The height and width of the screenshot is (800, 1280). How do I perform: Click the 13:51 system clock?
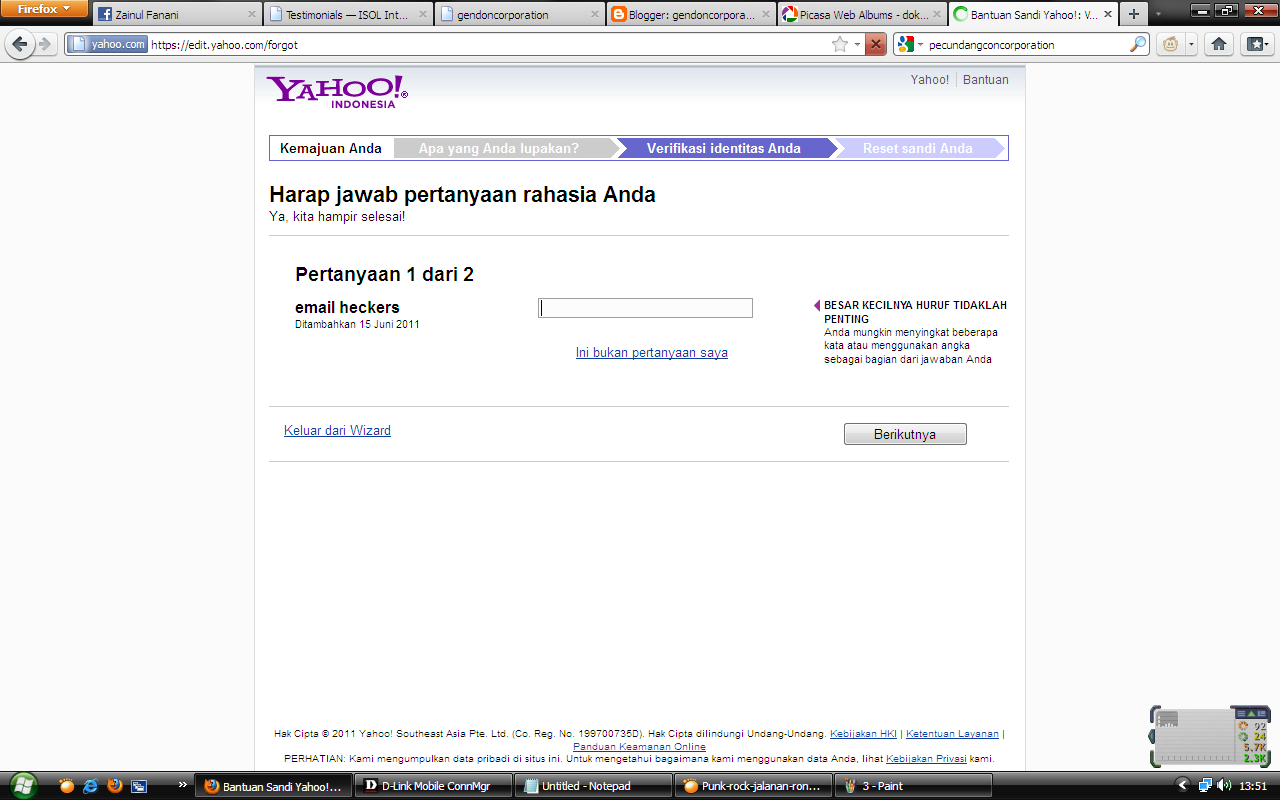pyautogui.click(x=1253, y=786)
